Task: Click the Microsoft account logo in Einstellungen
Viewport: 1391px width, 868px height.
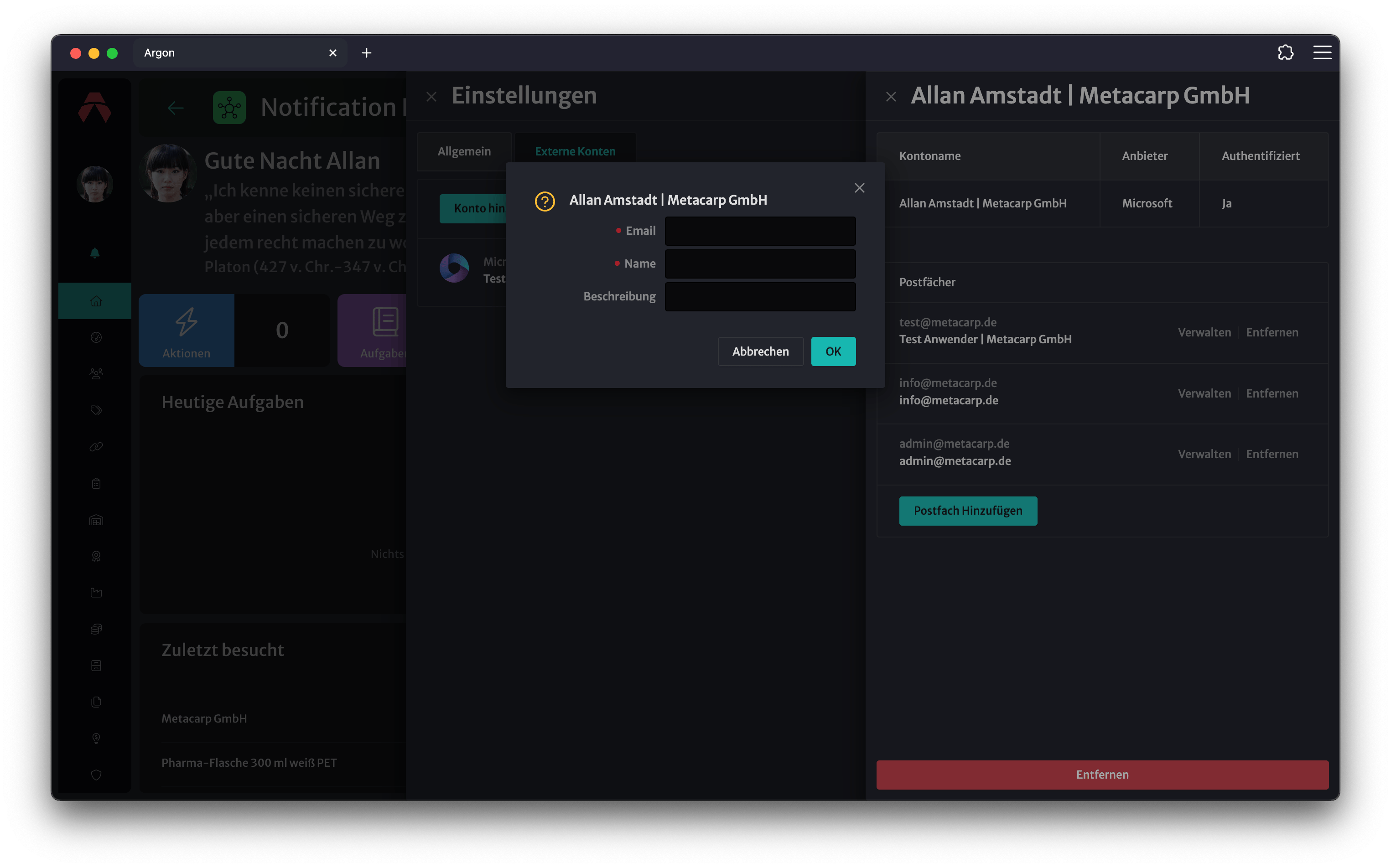Action: click(x=454, y=268)
